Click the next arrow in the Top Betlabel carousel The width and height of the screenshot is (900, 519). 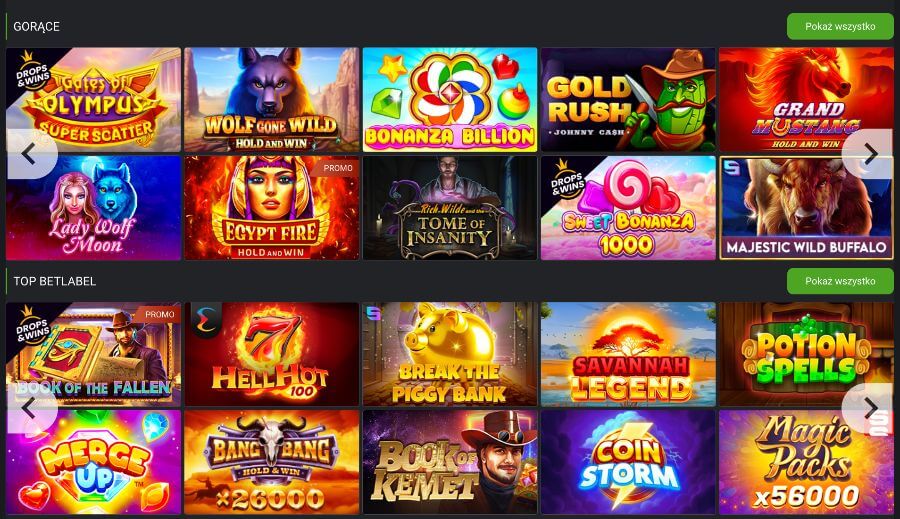pos(869,408)
